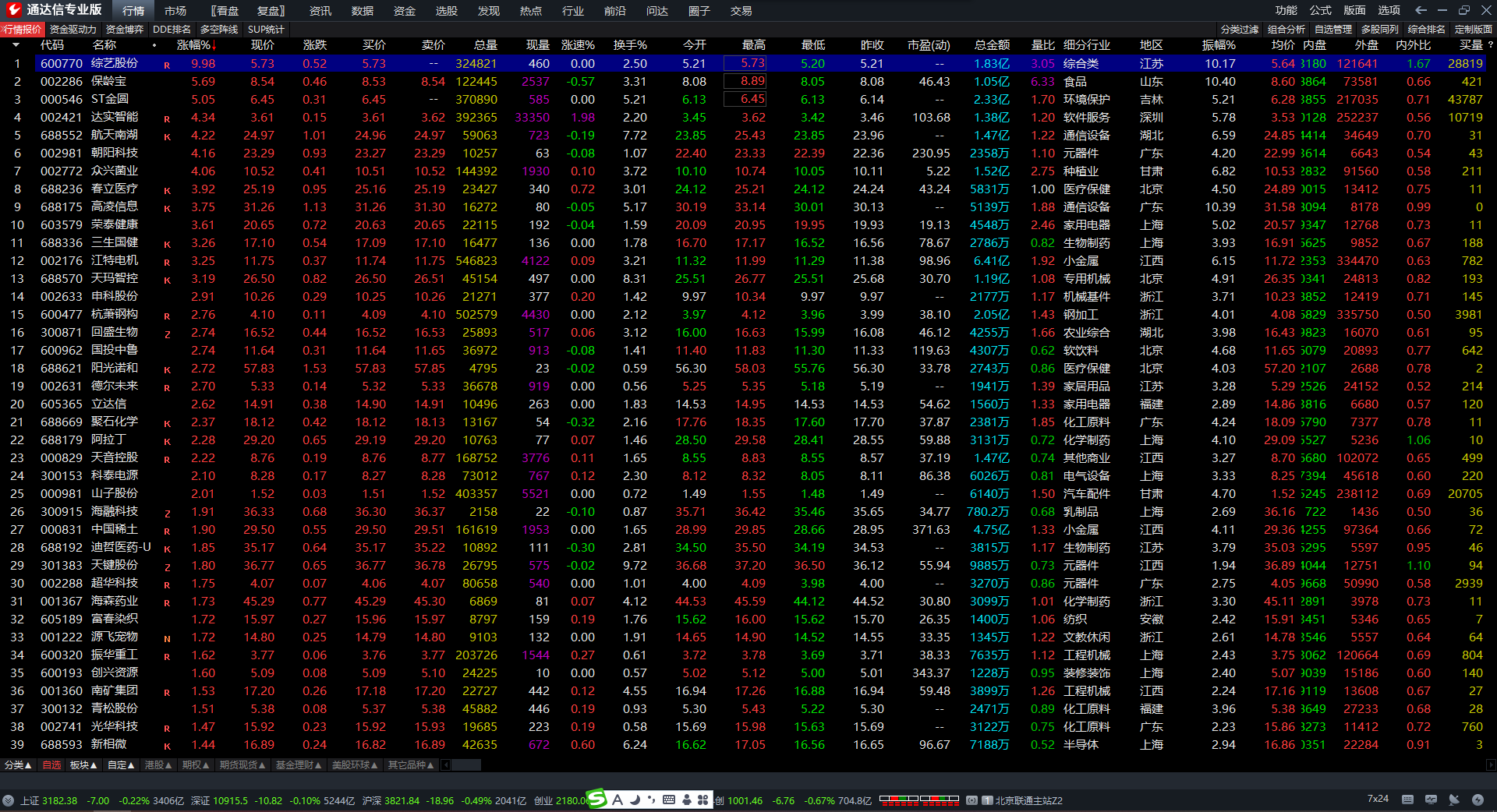Open the 行情 top menu
1497x812 pixels.
coord(133,11)
